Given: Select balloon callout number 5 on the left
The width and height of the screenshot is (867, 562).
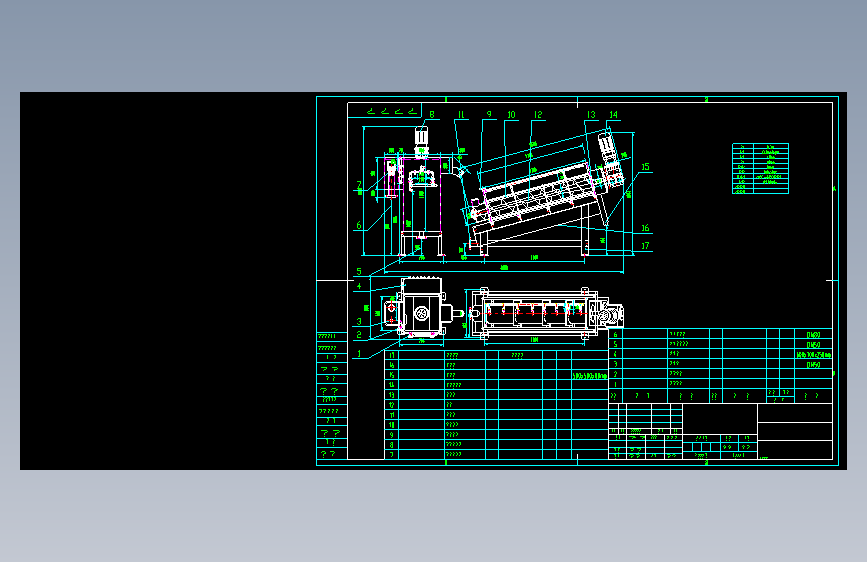Looking at the screenshot, I should [359, 271].
